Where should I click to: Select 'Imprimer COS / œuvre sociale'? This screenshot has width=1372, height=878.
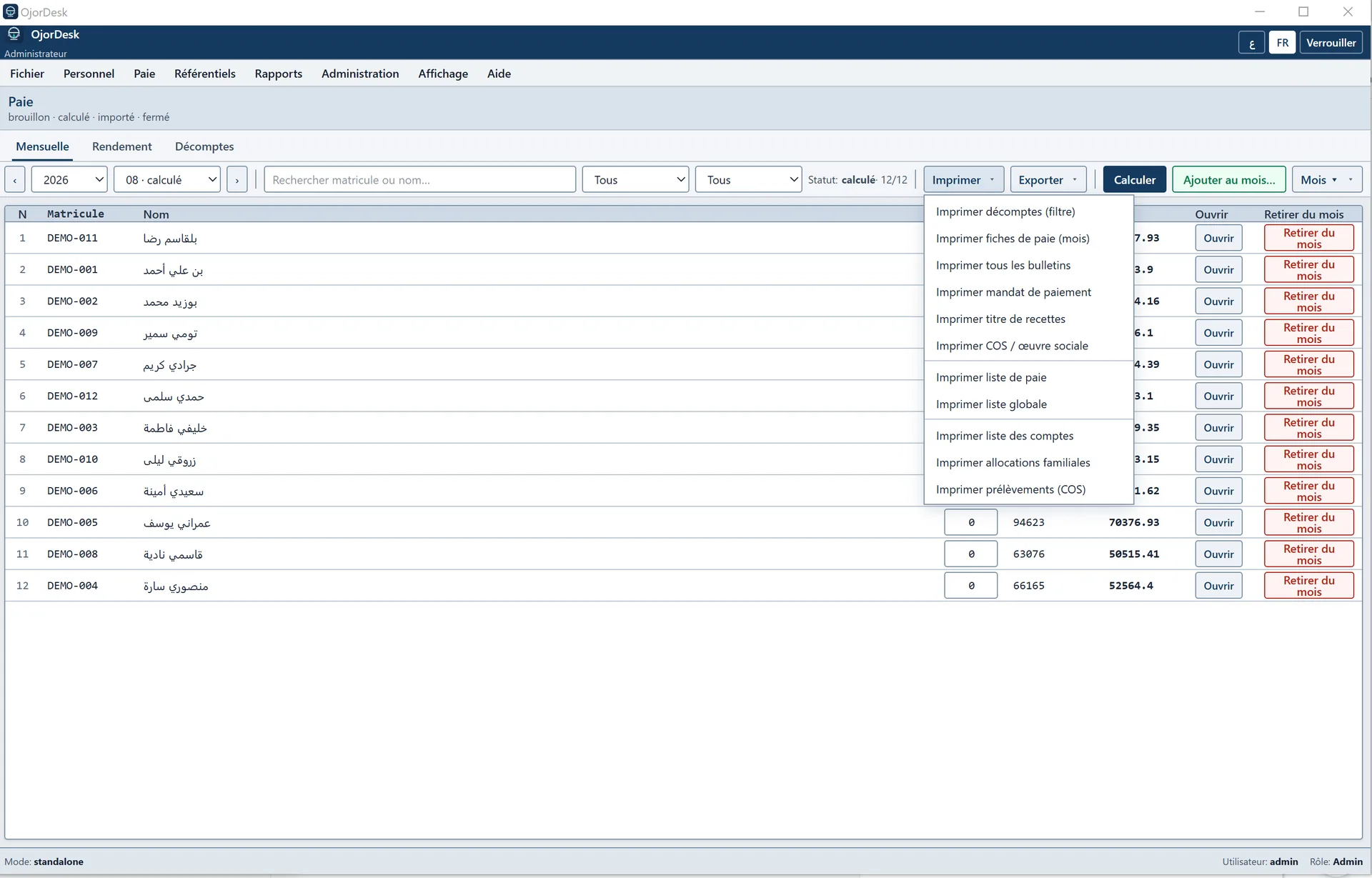point(1028,346)
